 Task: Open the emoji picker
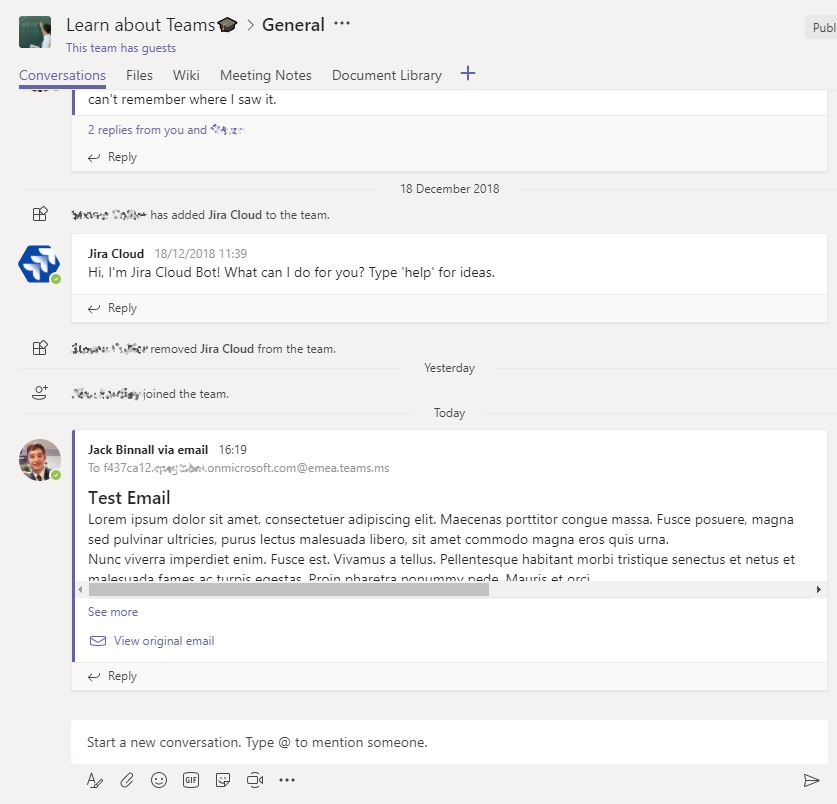tap(159, 779)
